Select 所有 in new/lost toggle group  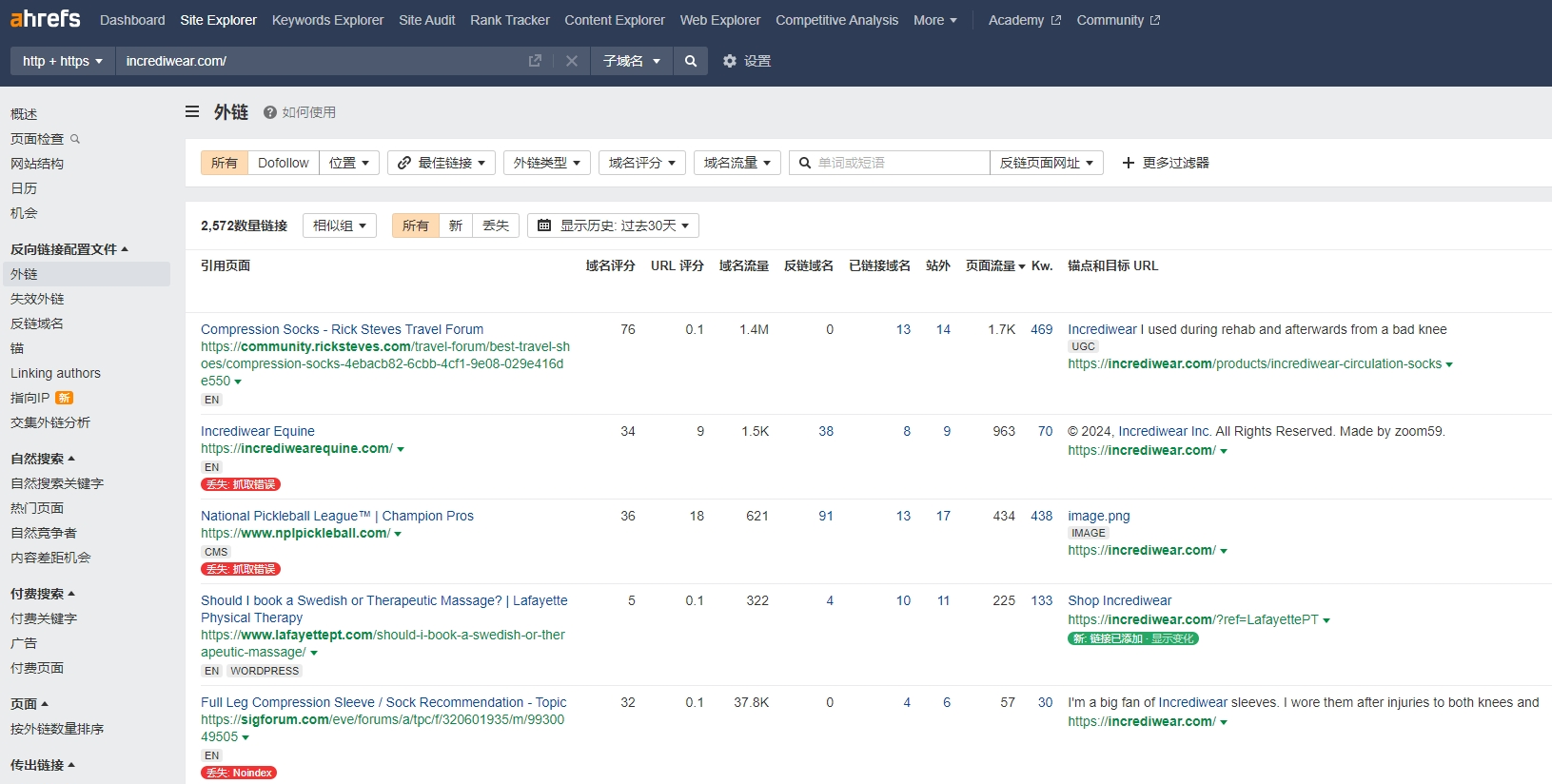click(x=416, y=225)
